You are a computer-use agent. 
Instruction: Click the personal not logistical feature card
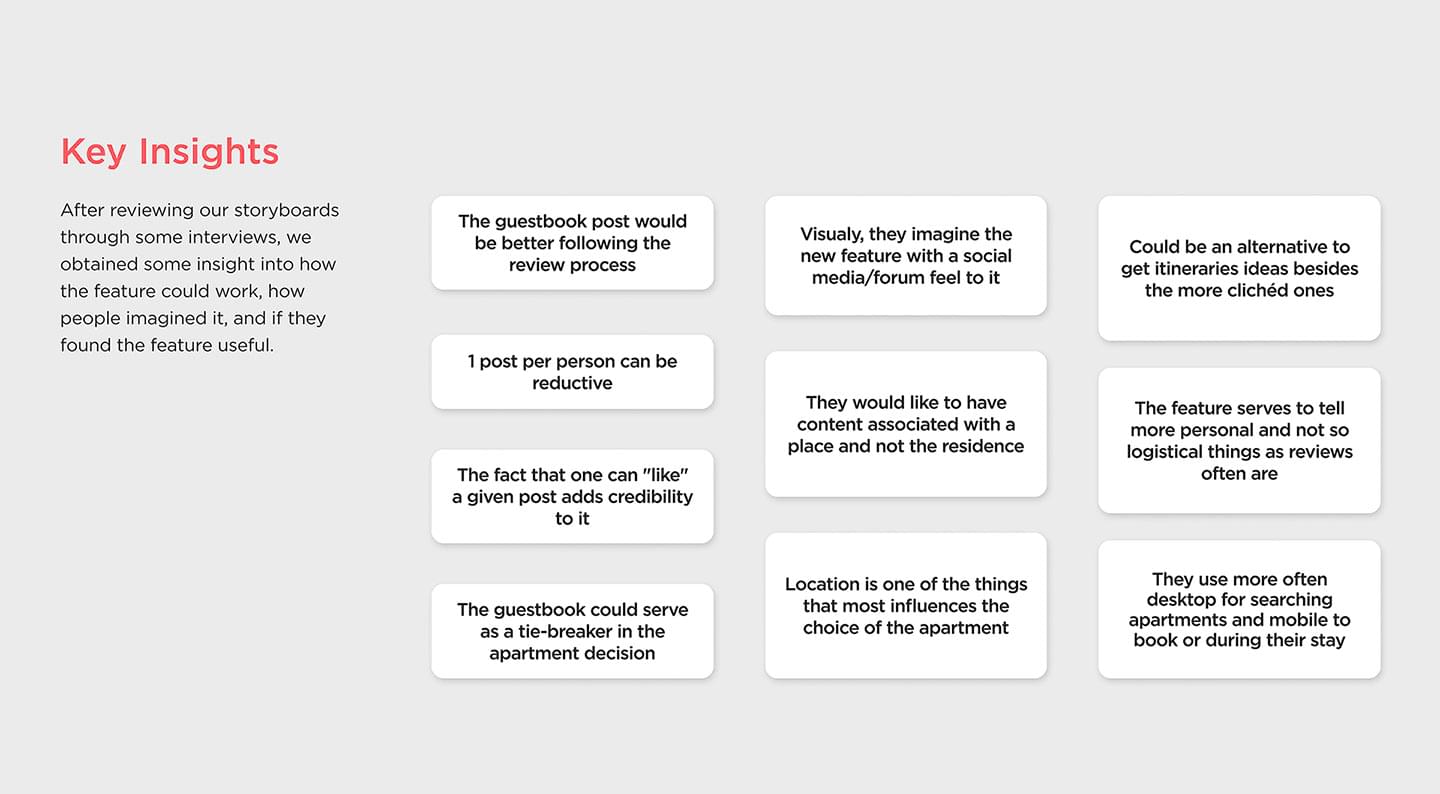[x=1239, y=441]
